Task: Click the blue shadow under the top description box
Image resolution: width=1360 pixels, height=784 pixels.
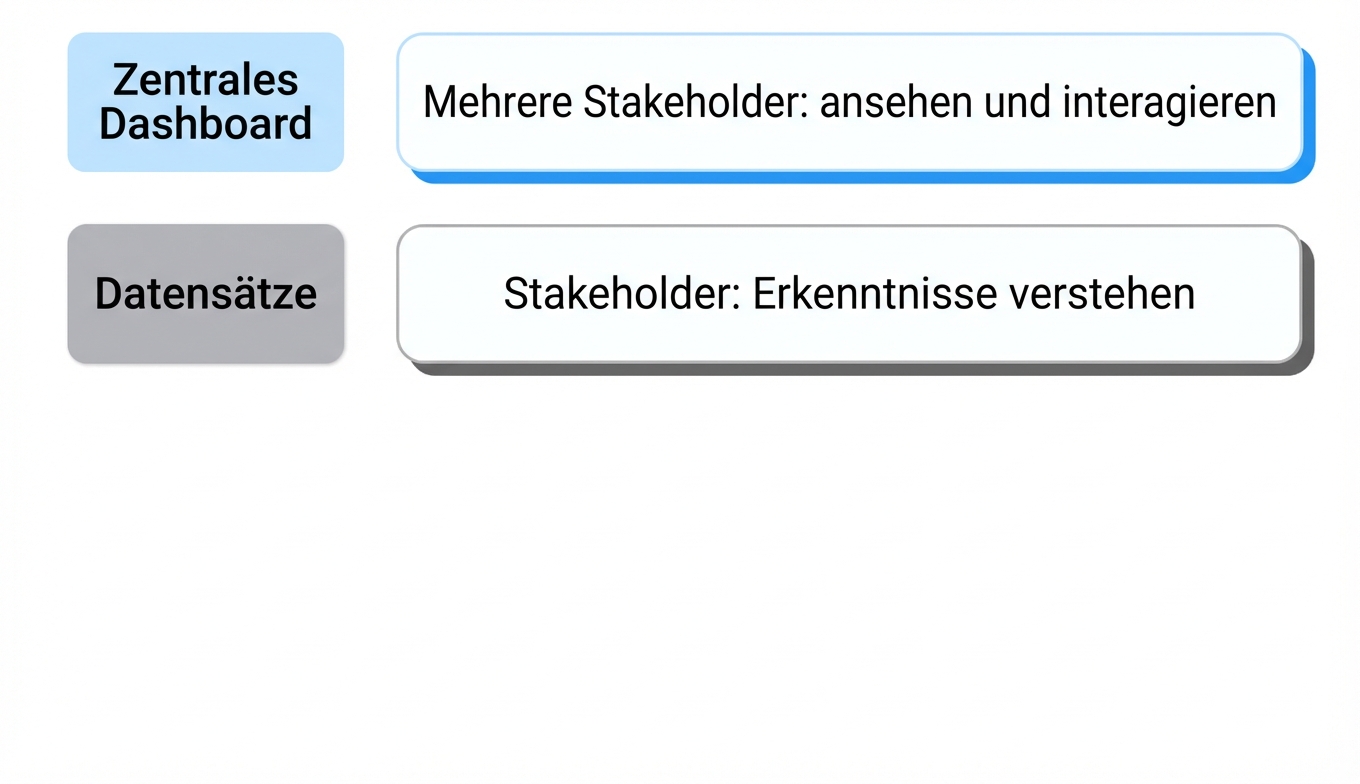Action: [x=860, y=177]
